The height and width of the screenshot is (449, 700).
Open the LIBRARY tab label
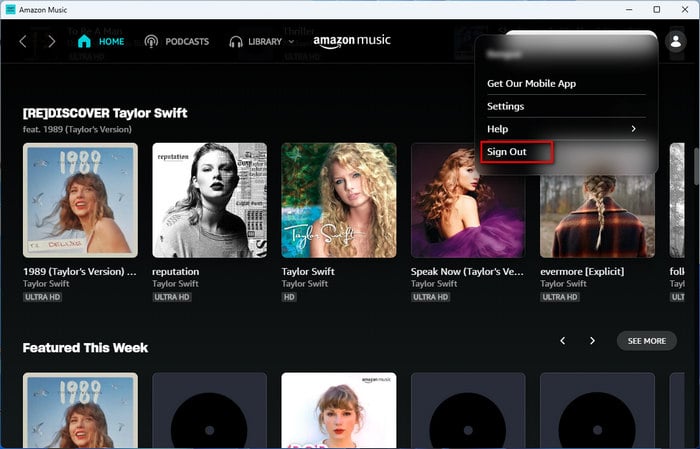point(265,42)
